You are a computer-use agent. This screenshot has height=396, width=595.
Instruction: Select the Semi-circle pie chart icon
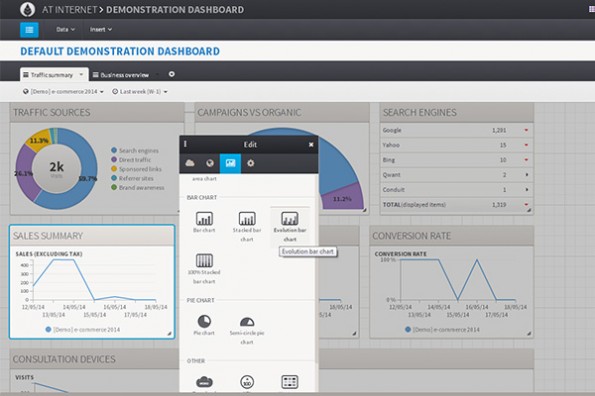(x=247, y=322)
